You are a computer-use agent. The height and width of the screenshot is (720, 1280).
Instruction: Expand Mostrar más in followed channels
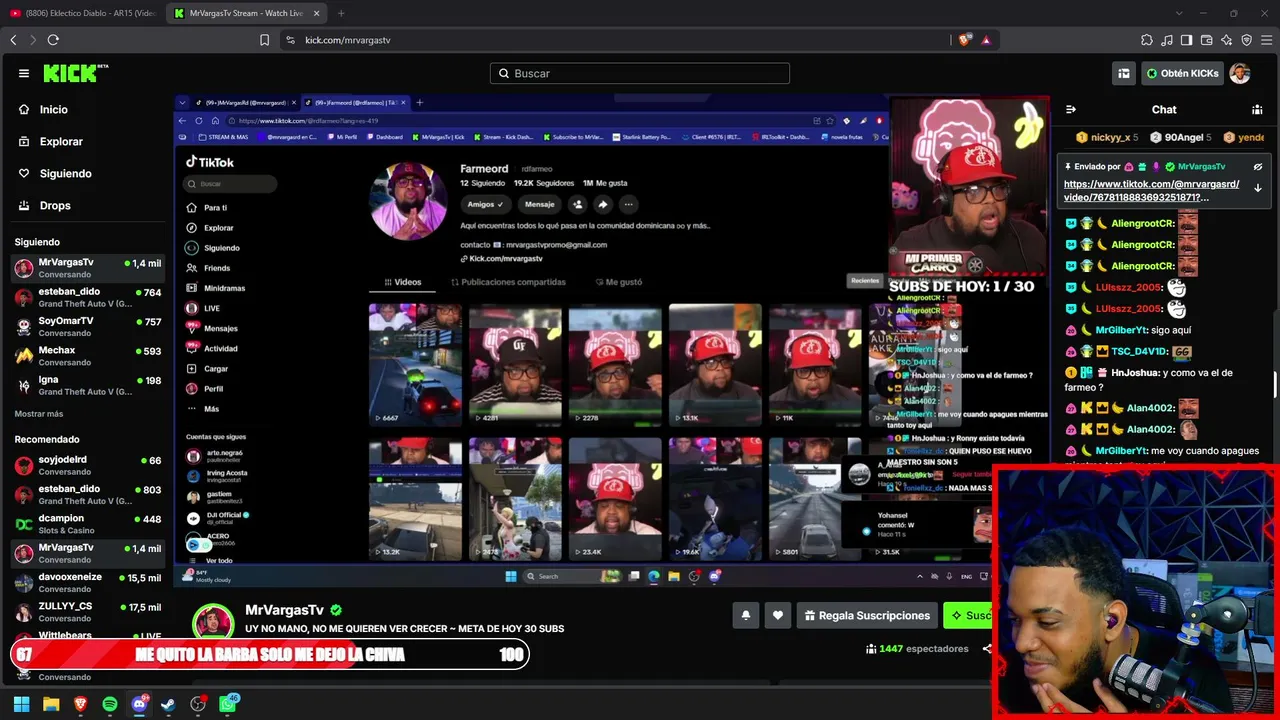[39, 414]
